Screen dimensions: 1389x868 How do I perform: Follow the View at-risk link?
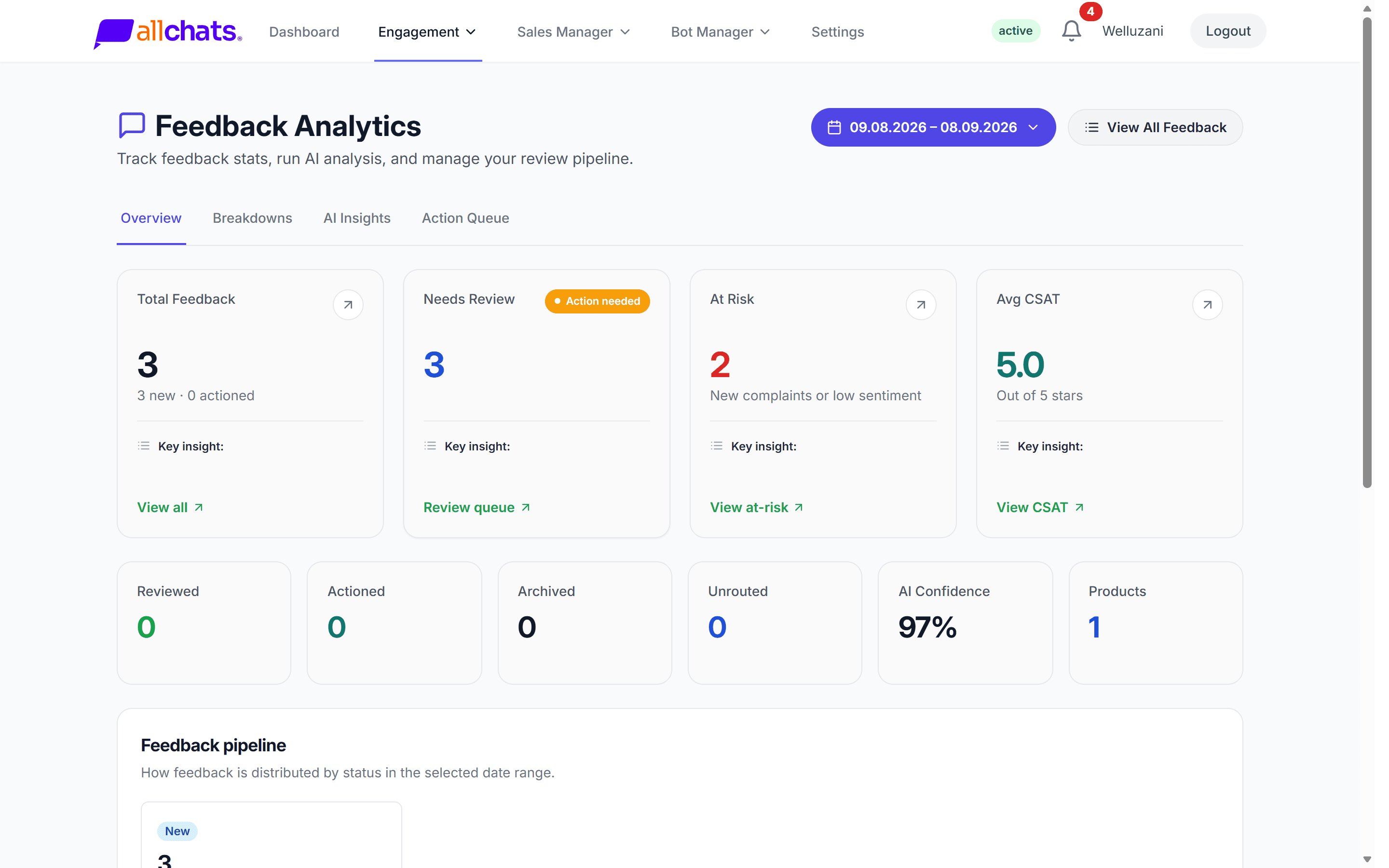[757, 507]
